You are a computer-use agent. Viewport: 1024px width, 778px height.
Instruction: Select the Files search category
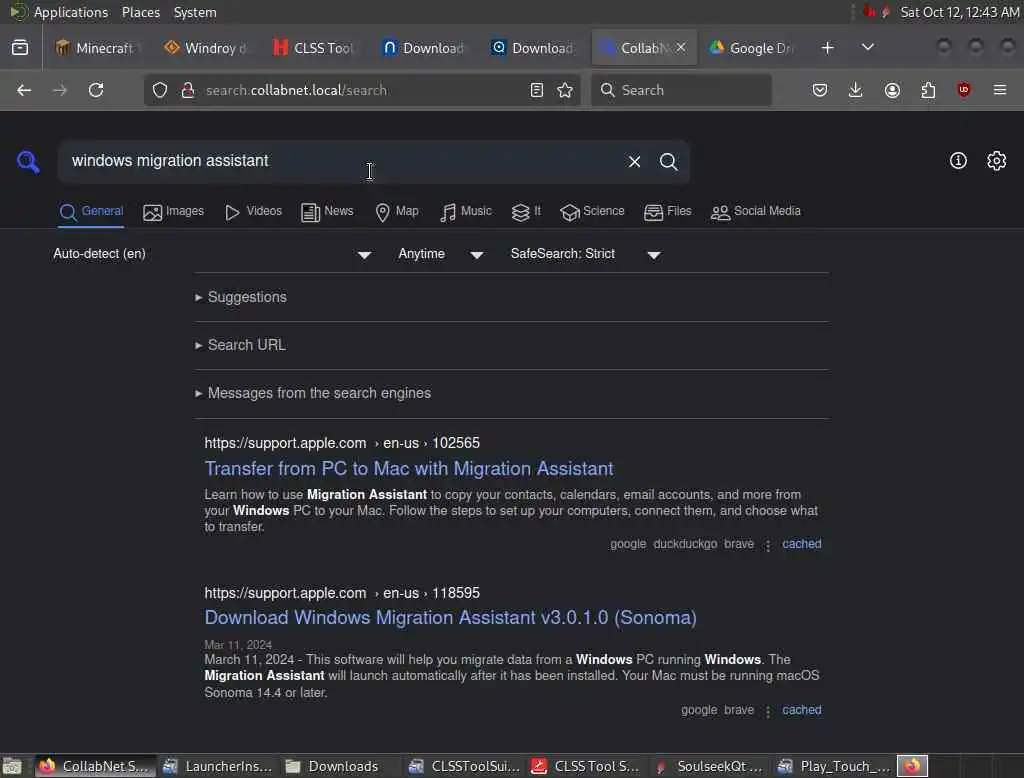667,212
